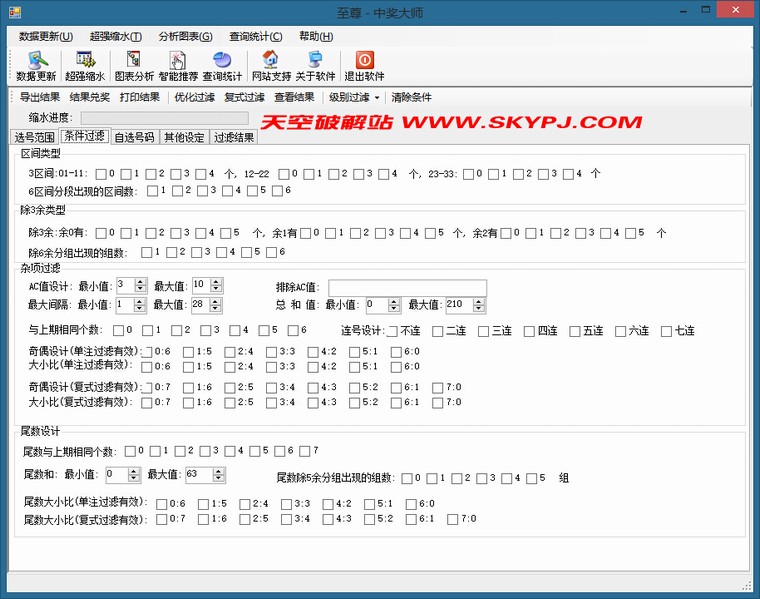Click the 关于软件 toolbar icon
760x599 pixels.
[315, 66]
